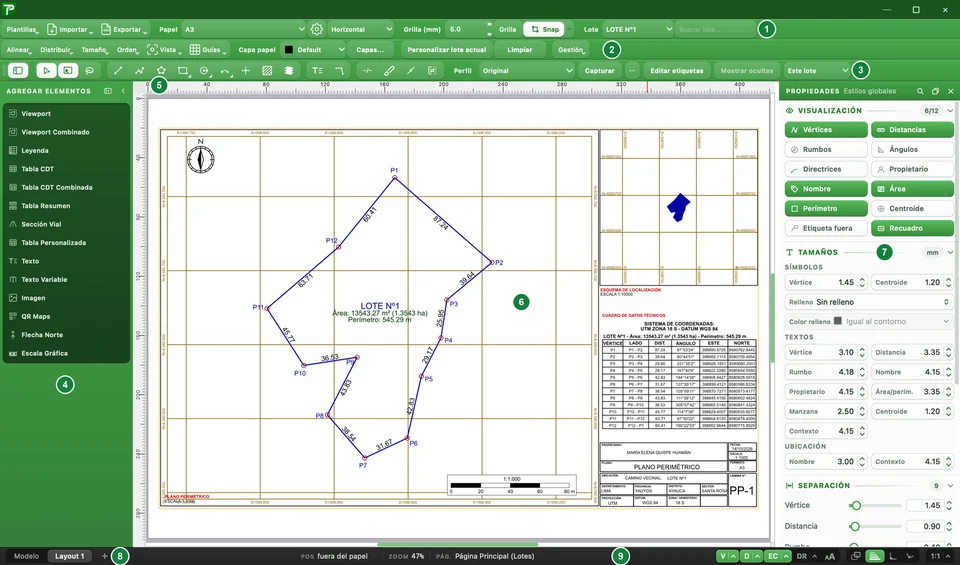Choose the rectangle shape tool
This screenshot has height=565, width=960.
point(183,71)
